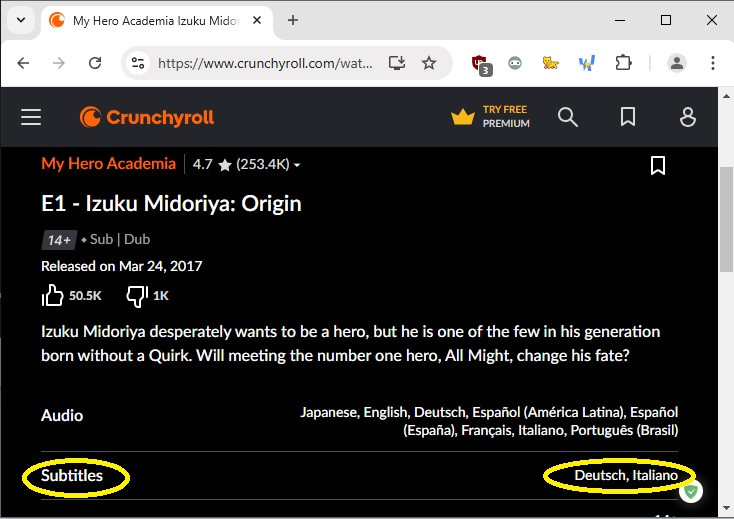
Task: Minimize the browser window
Action: tap(620, 20)
